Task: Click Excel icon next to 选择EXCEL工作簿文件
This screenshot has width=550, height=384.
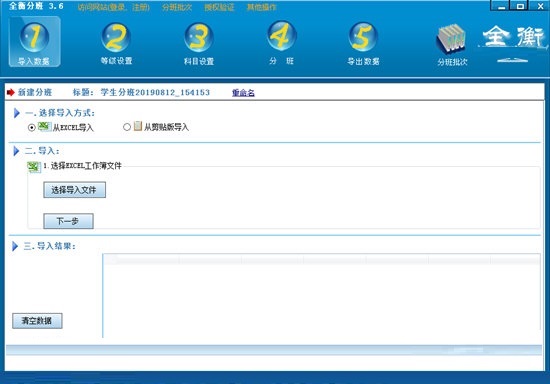Action: (34, 167)
